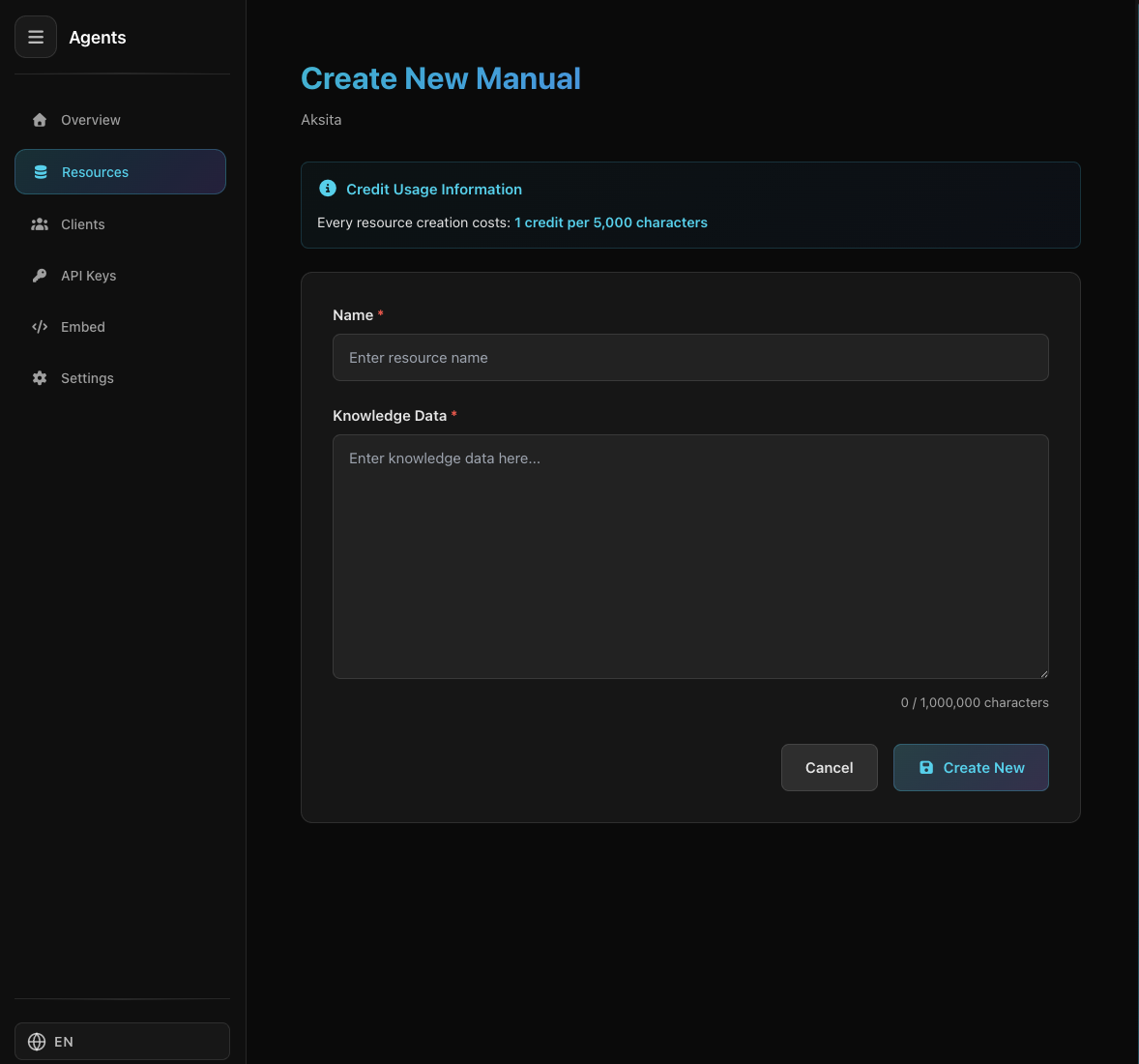
Task: Focus the Name input field
Action: click(x=690, y=358)
